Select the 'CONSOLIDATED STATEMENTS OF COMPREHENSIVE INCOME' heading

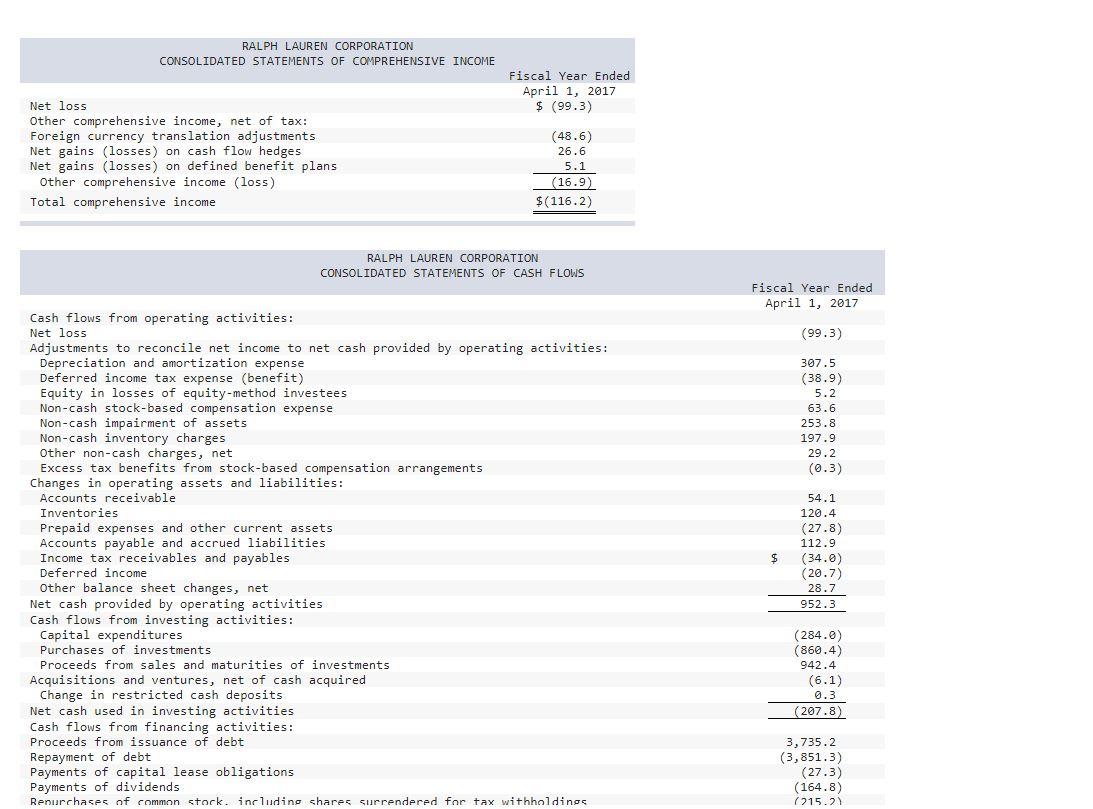coord(327,61)
